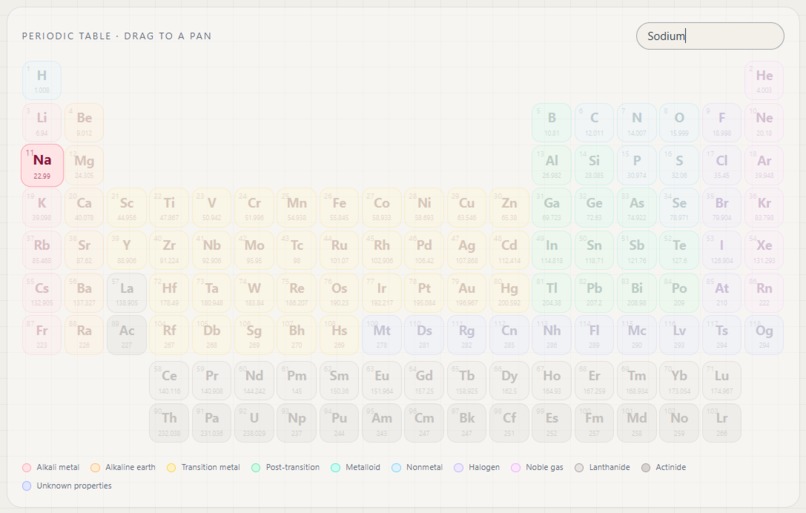
Task: Click the Halogen legend swatch
Action: pos(459,467)
